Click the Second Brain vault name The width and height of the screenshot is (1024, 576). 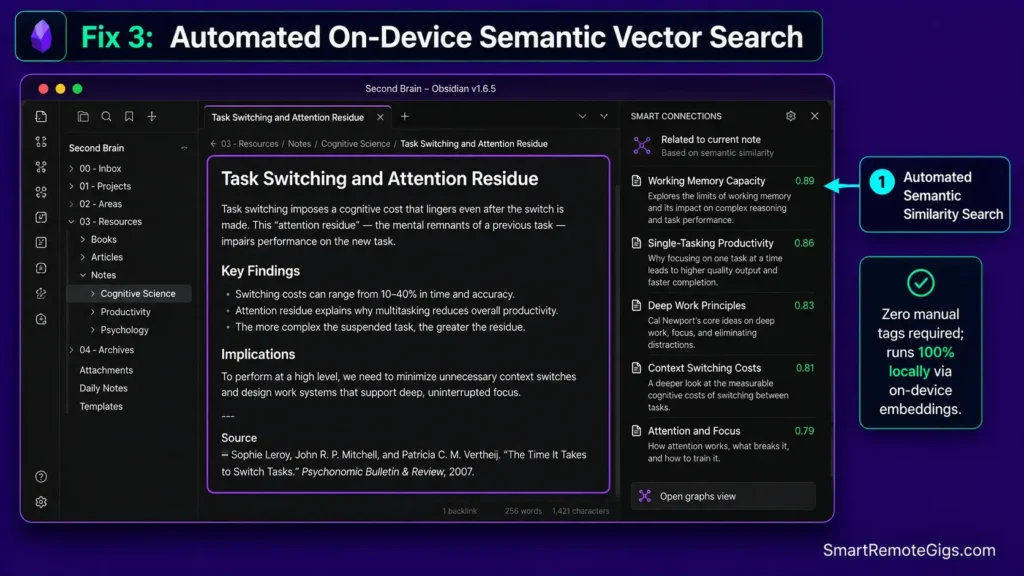(96, 148)
